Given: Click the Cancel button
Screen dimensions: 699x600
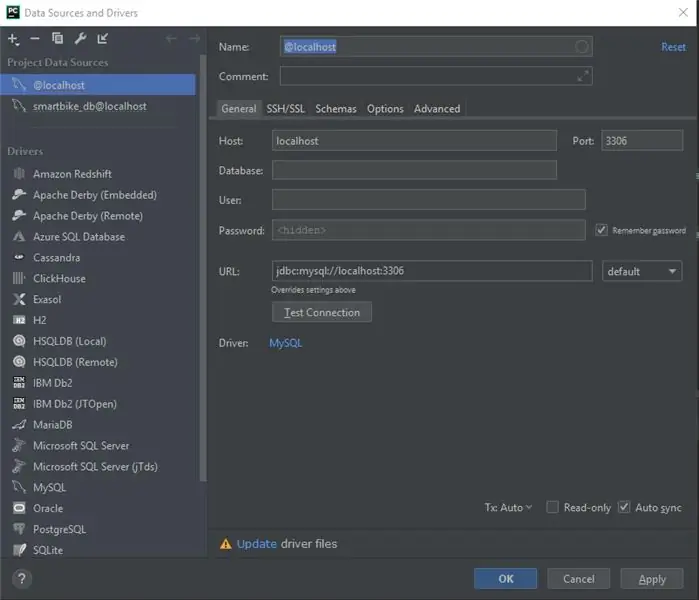Looking at the screenshot, I should click(579, 579).
